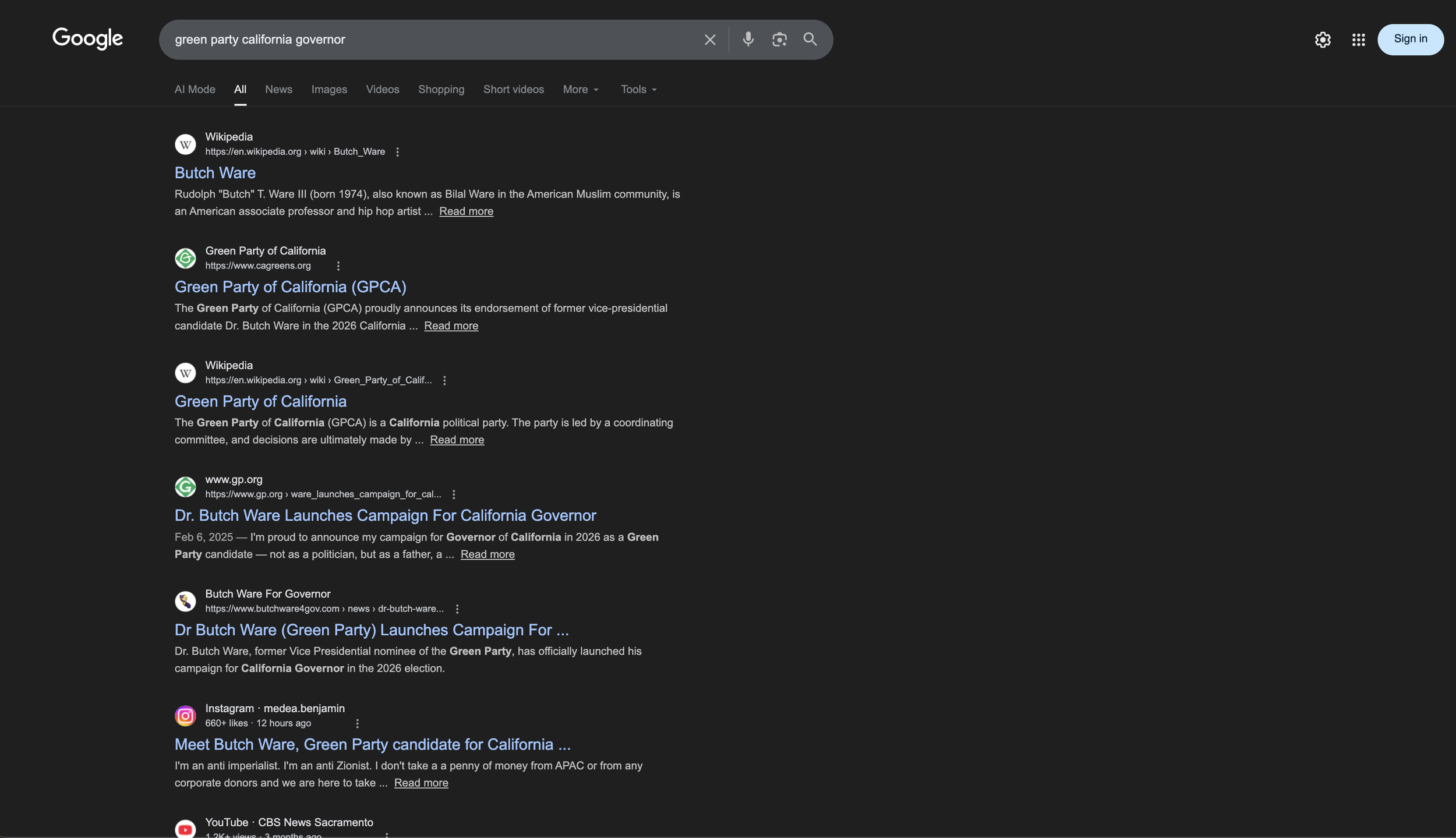Screen dimensions: 1456x838
Task: Expand the More search filters dropdown
Action: click(x=580, y=90)
